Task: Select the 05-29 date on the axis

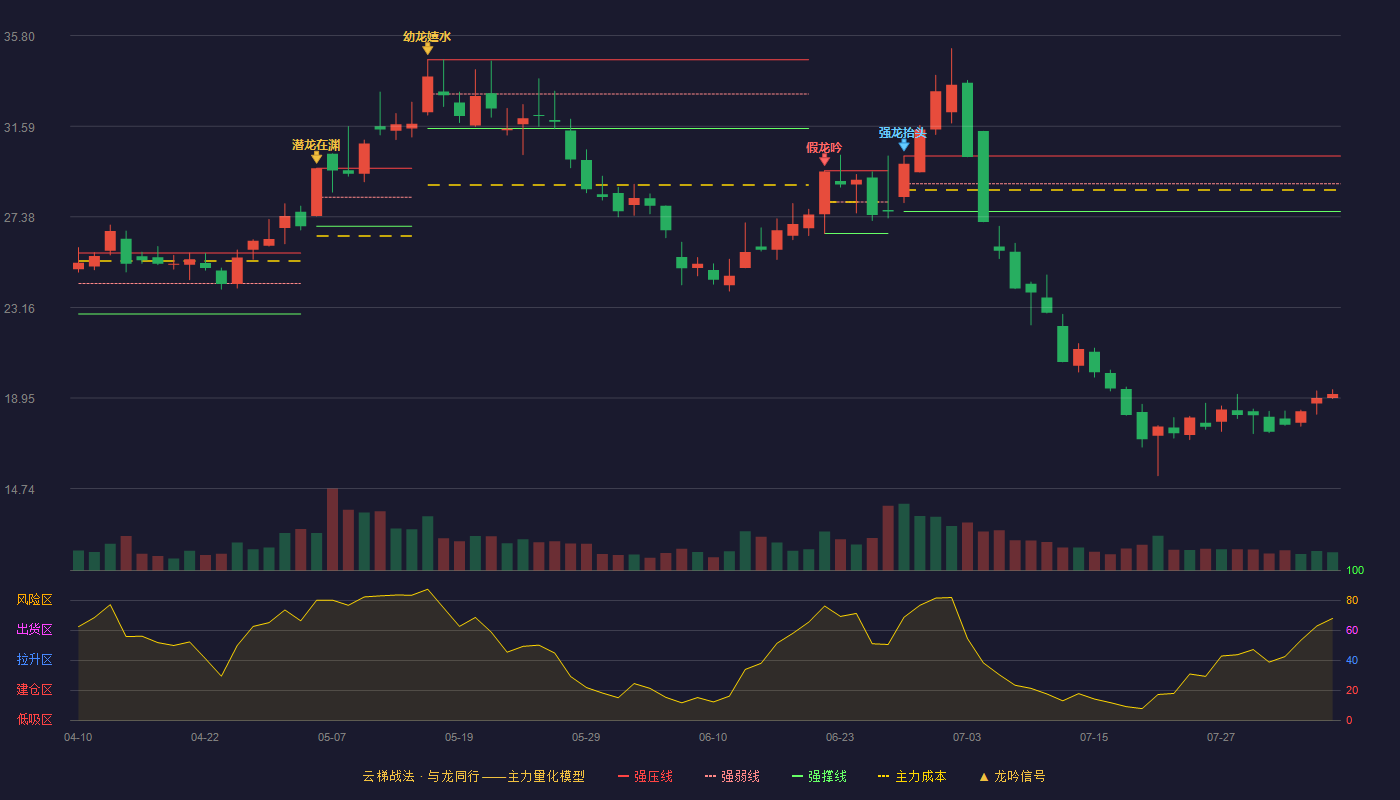Action: click(x=586, y=737)
